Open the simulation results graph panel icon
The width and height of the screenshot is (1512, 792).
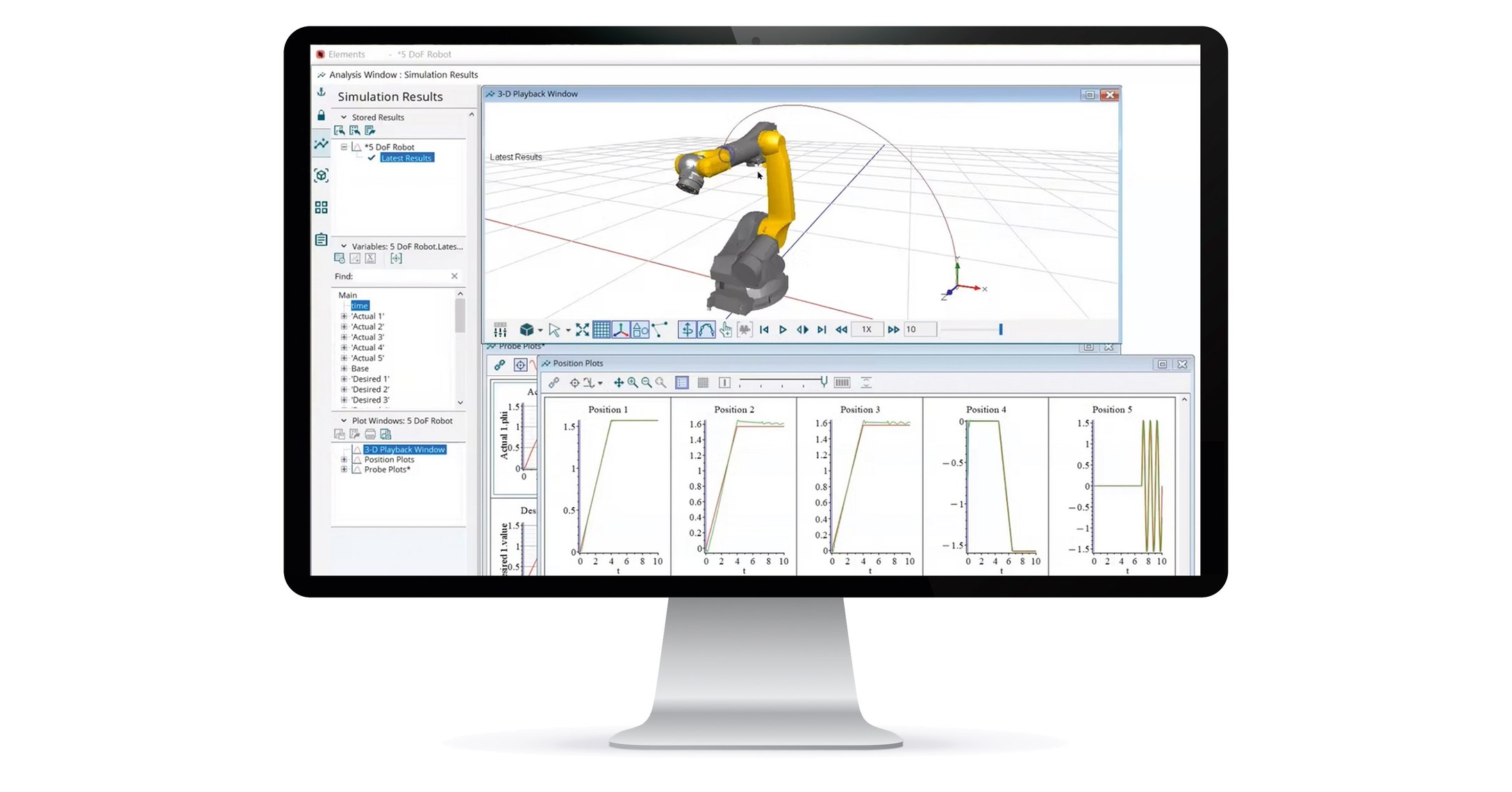(x=321, y=145)
